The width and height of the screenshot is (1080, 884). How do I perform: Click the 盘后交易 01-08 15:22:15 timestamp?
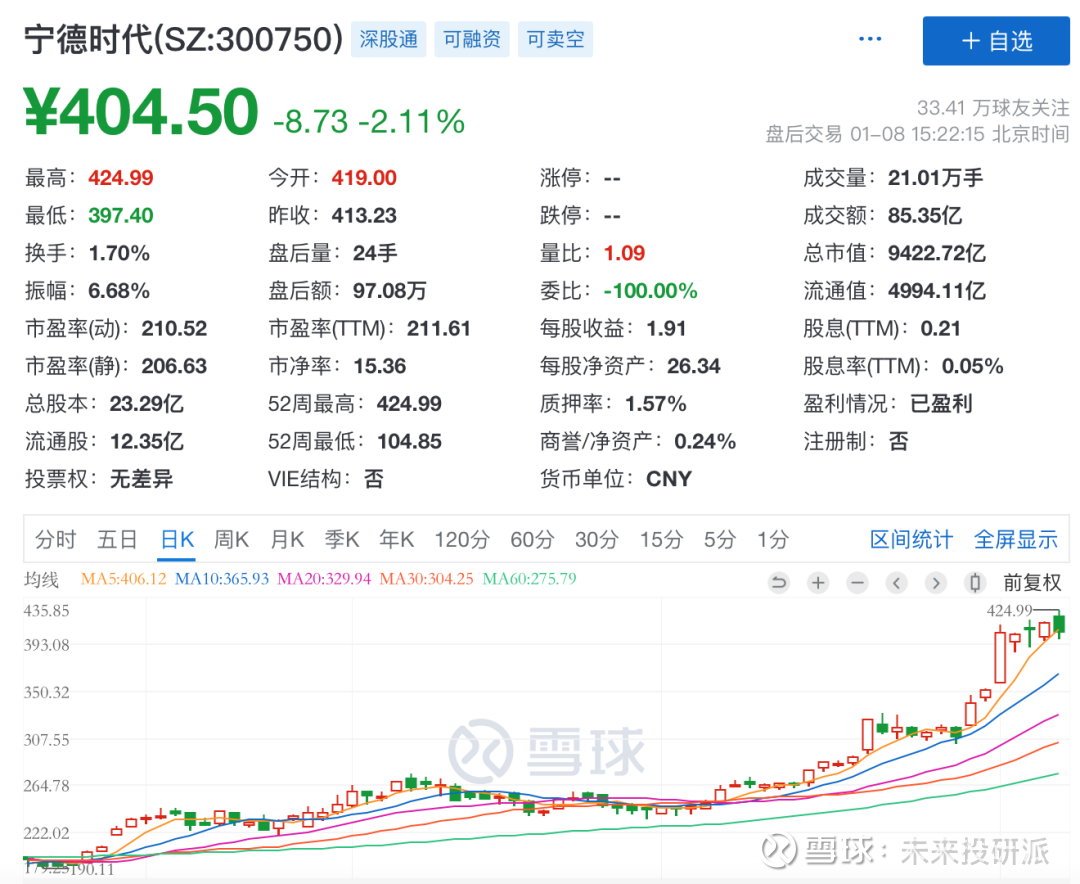(x=917, y=134)
